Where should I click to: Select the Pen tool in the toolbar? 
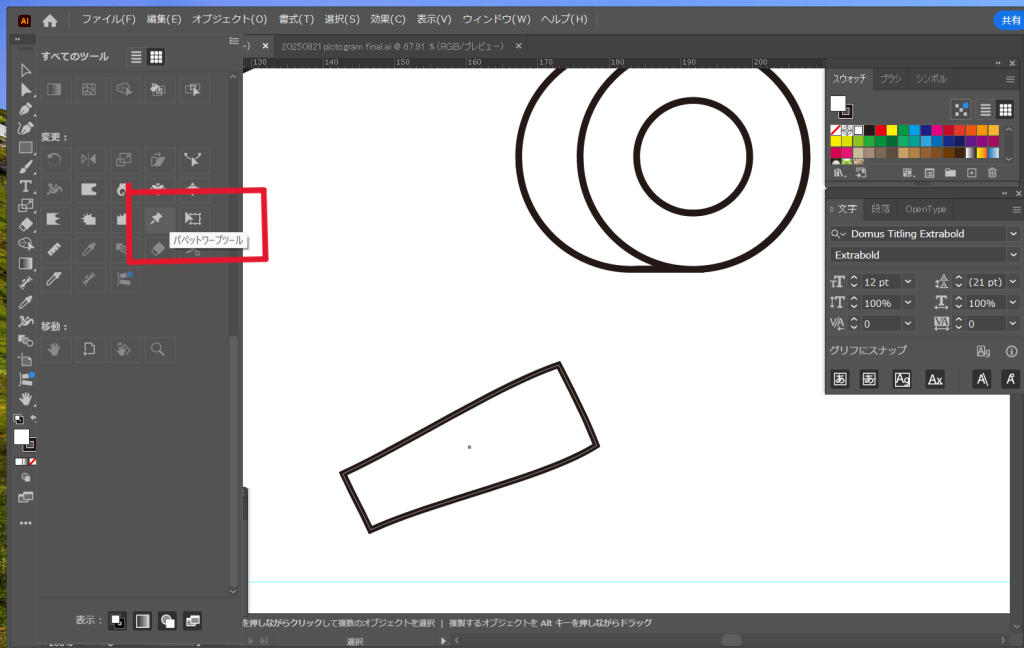pyautogui.click(x=26, y=109)
